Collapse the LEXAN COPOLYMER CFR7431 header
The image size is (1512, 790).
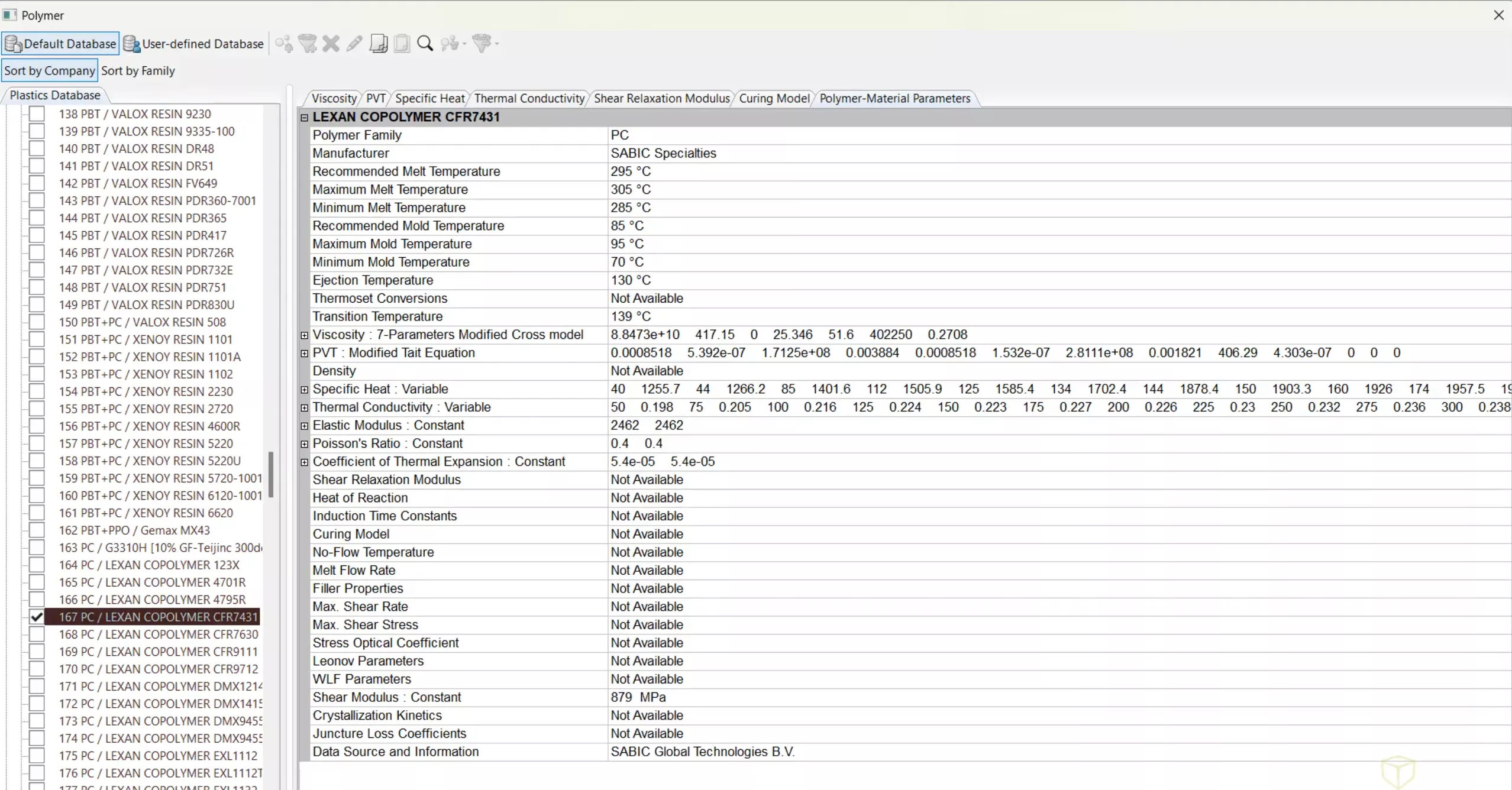point(305,117)
